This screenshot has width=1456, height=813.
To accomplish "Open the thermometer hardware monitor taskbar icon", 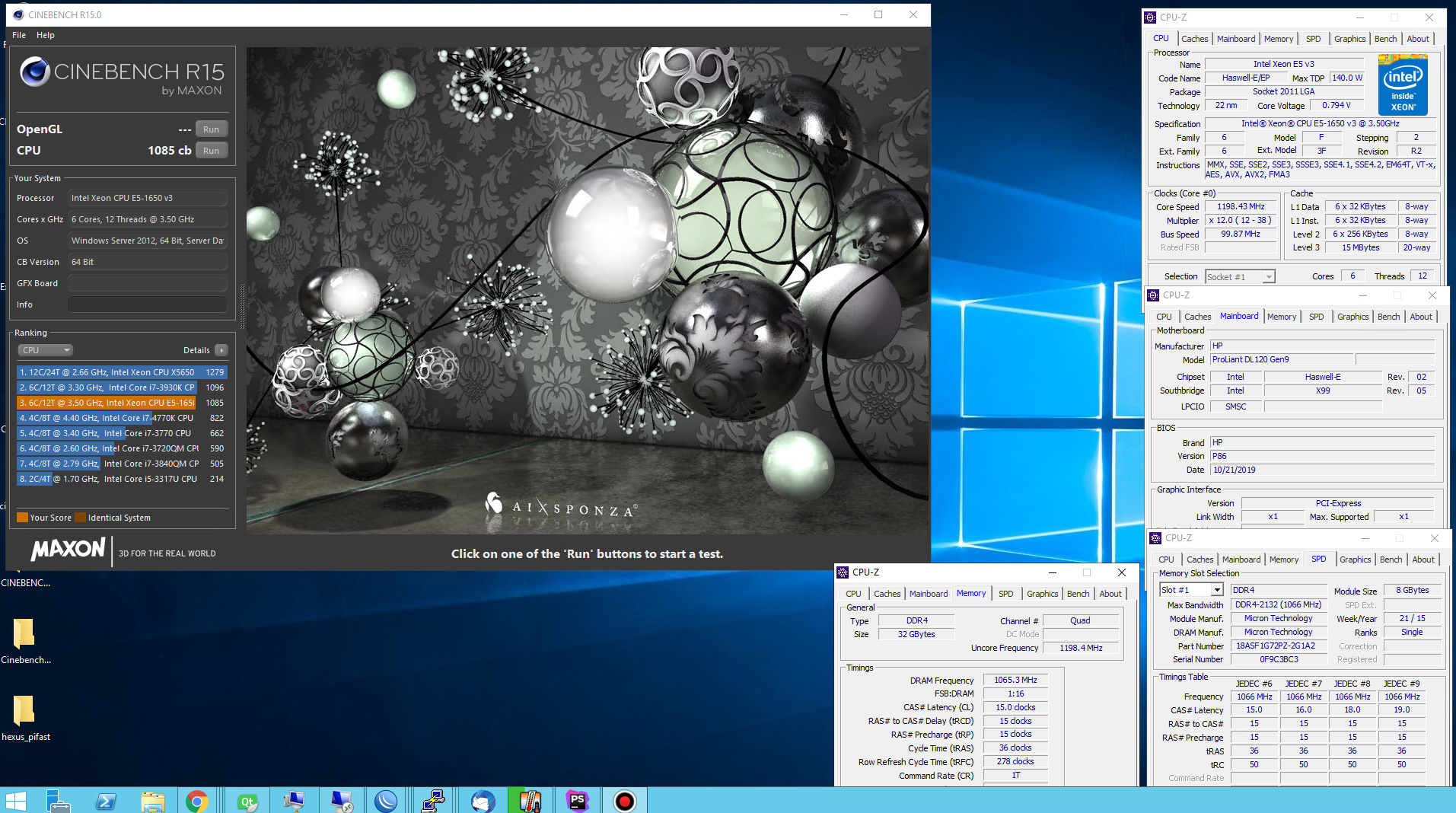I will pos(530,800).
